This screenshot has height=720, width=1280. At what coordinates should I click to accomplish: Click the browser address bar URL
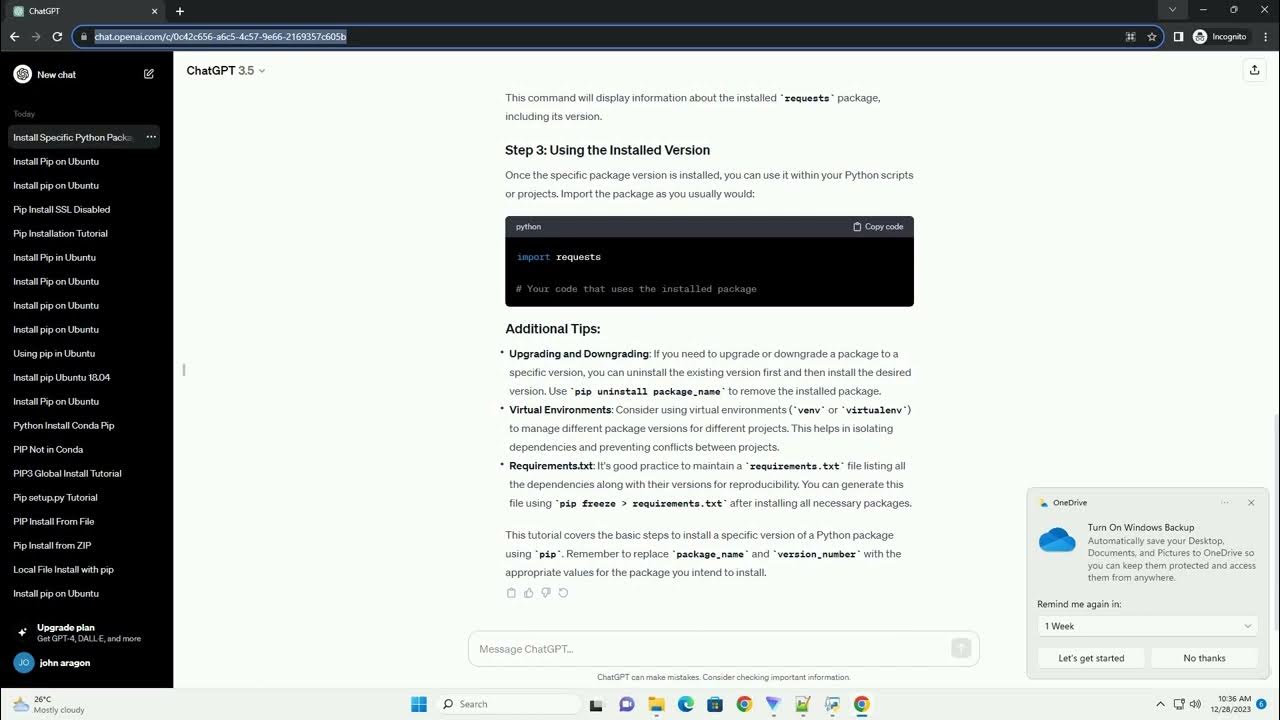click(220, 37)
